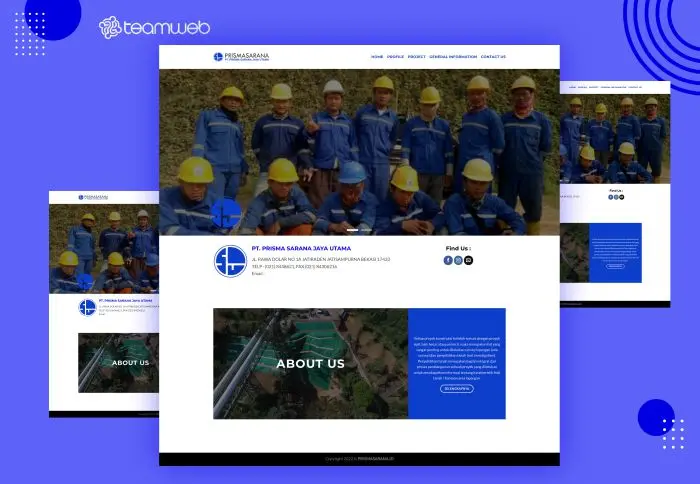The height and width of the screenshot is (484, 700).
Task: Open the PROJECT menu item
Action: tap(417, 57)
